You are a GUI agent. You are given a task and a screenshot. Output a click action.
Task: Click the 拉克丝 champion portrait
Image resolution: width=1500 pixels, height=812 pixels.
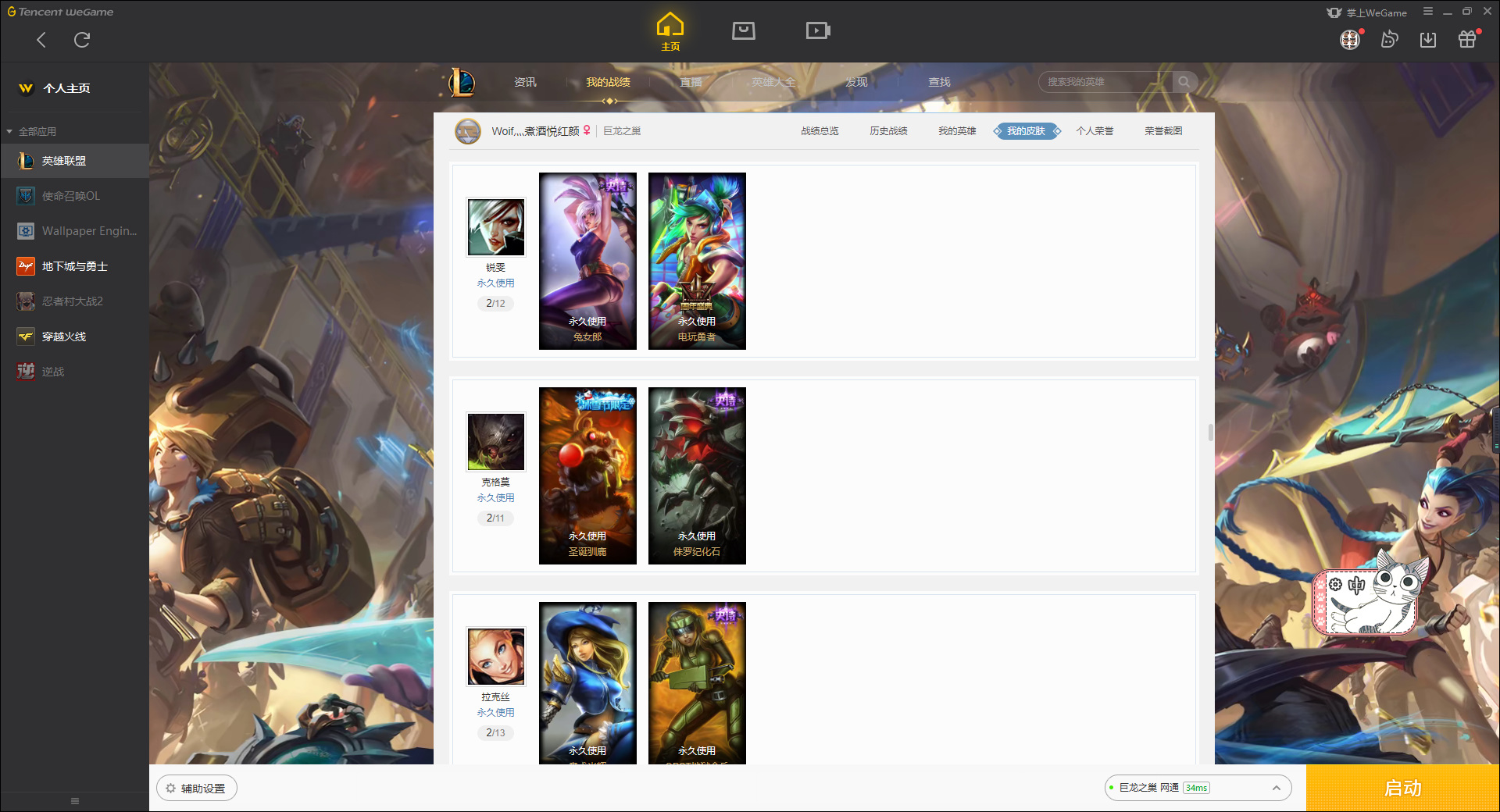(496, 656)
